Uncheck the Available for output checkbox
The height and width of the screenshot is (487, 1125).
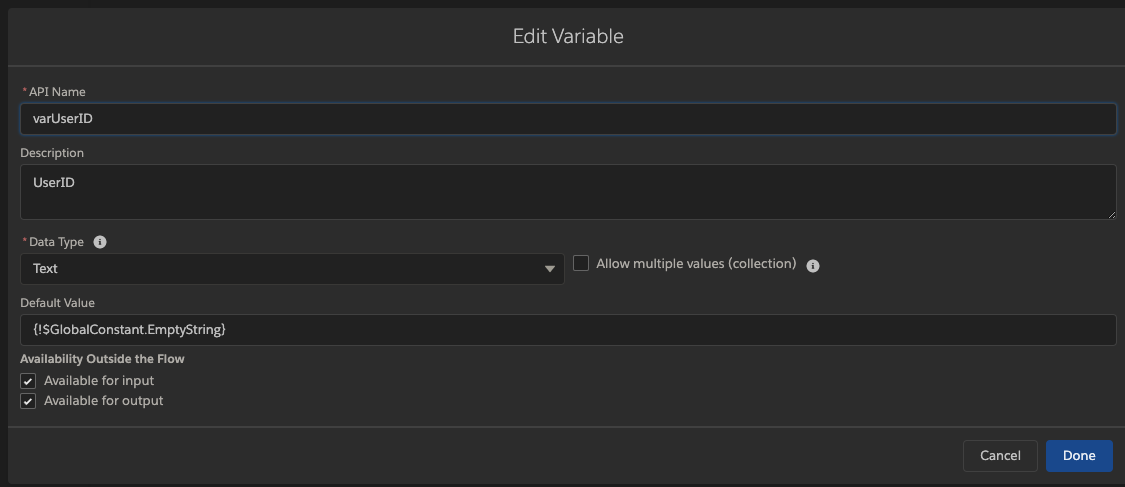click(28, 401)
